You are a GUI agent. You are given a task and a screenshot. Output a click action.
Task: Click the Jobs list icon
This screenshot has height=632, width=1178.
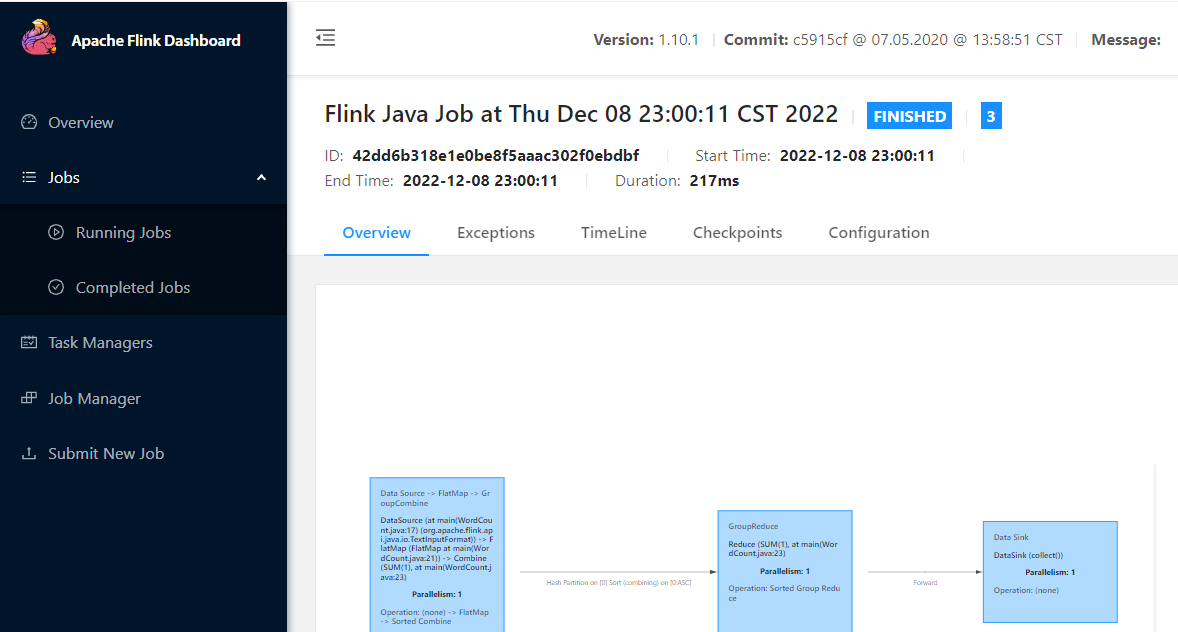point(29,177)
